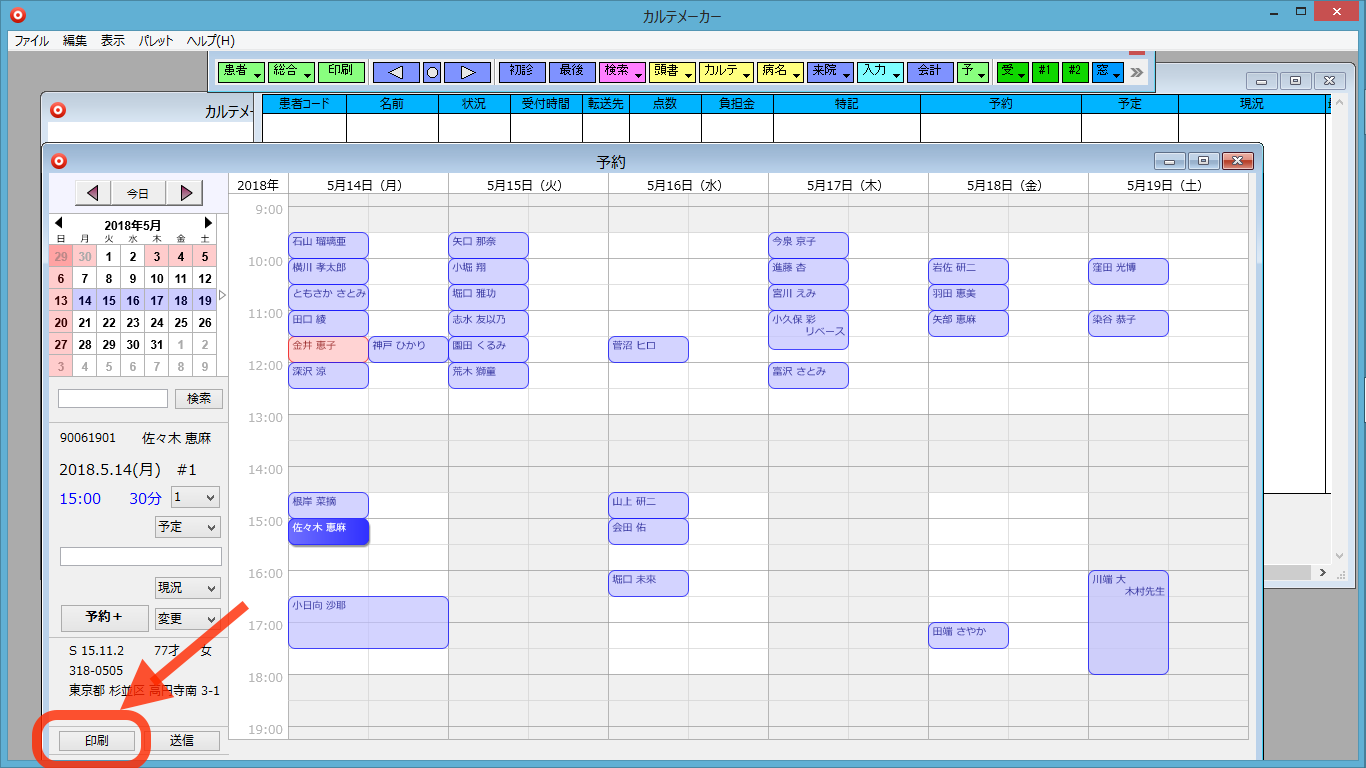Image resolution: width=1366 pixels, height=768 pixels.
Task: Go to next week with right arrow button
Action: (x=185, y=193)
